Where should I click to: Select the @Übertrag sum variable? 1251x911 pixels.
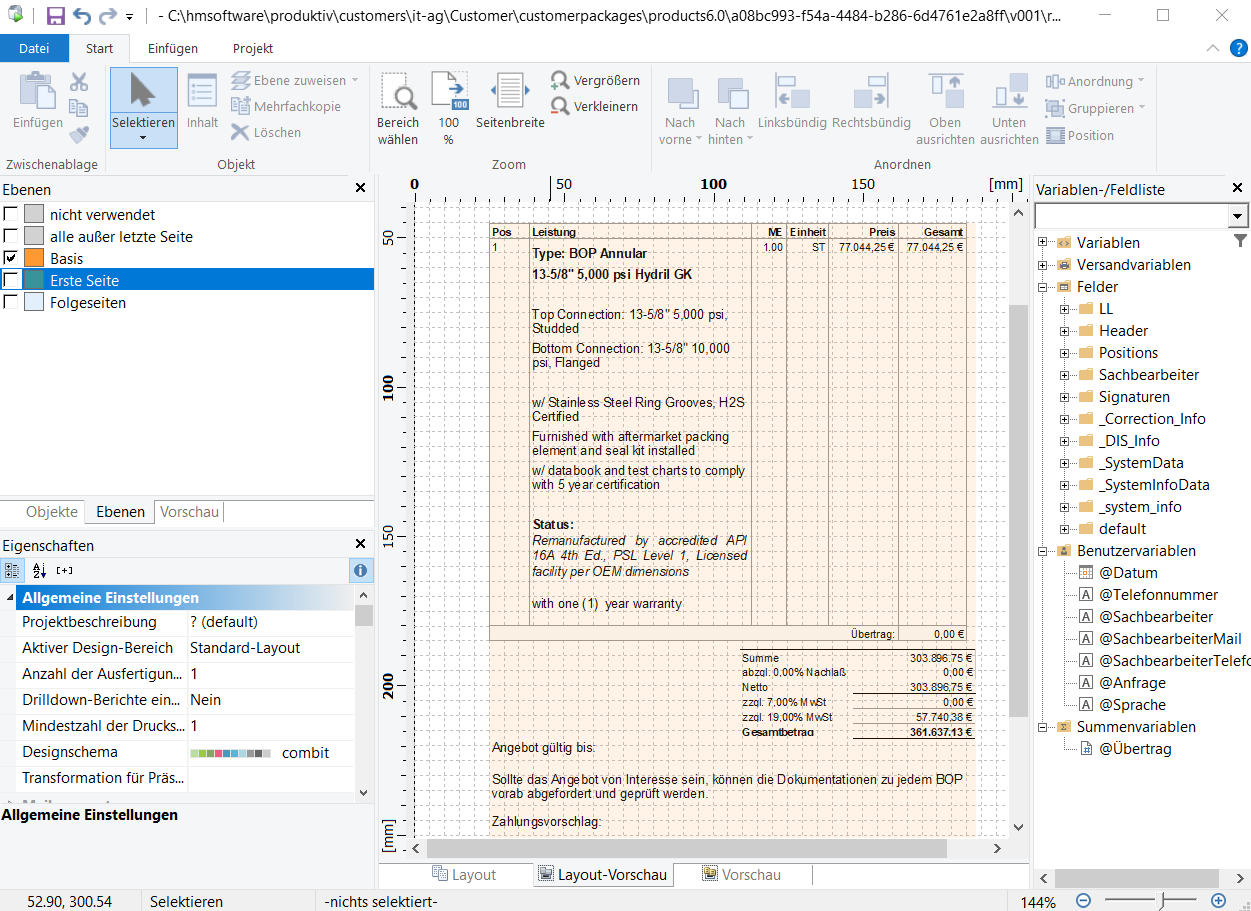(1124, 748)
